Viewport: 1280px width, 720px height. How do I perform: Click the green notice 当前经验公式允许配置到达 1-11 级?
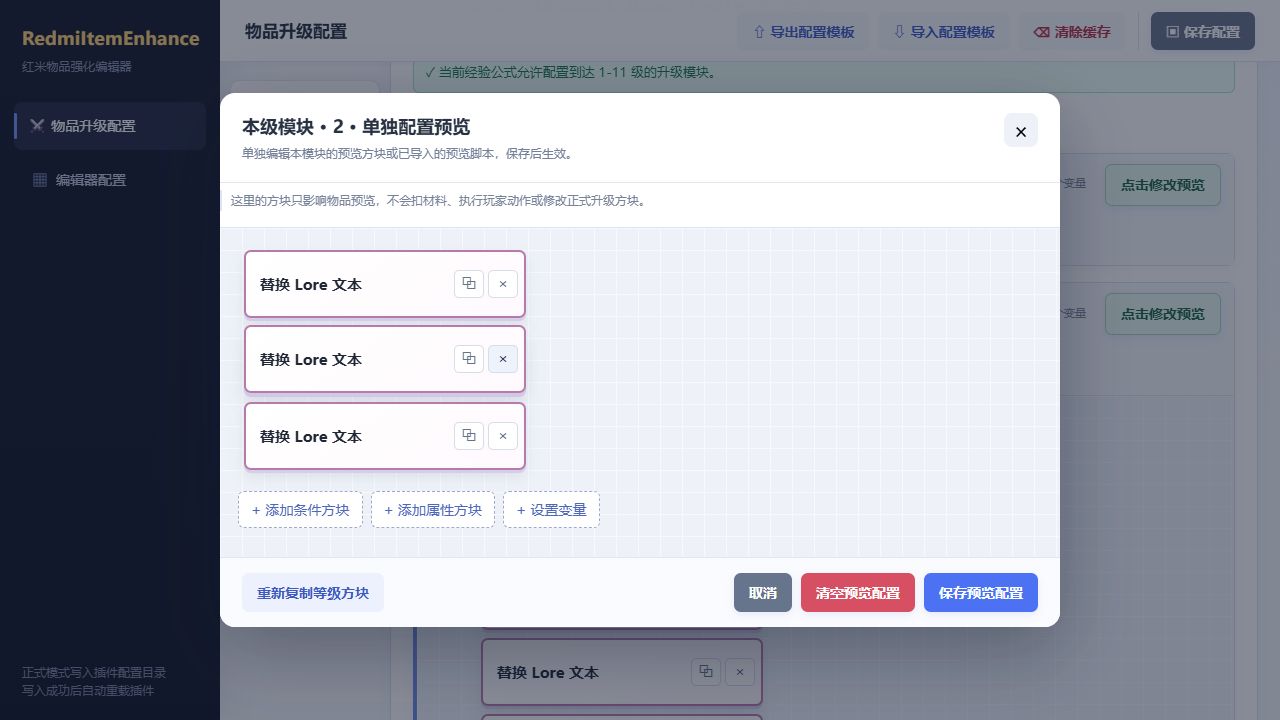[570, 73]
